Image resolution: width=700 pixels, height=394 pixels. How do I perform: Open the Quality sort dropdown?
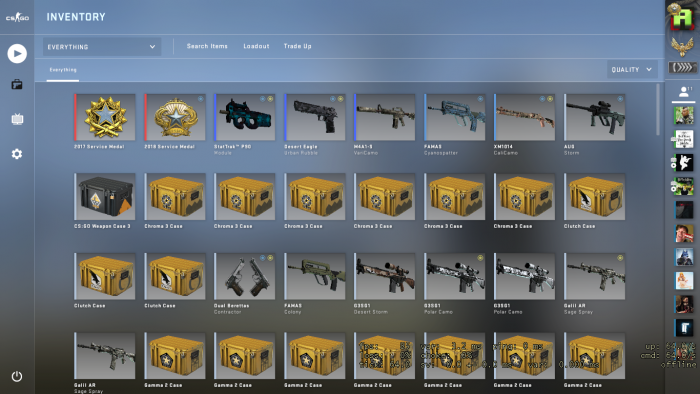point(632,70)
